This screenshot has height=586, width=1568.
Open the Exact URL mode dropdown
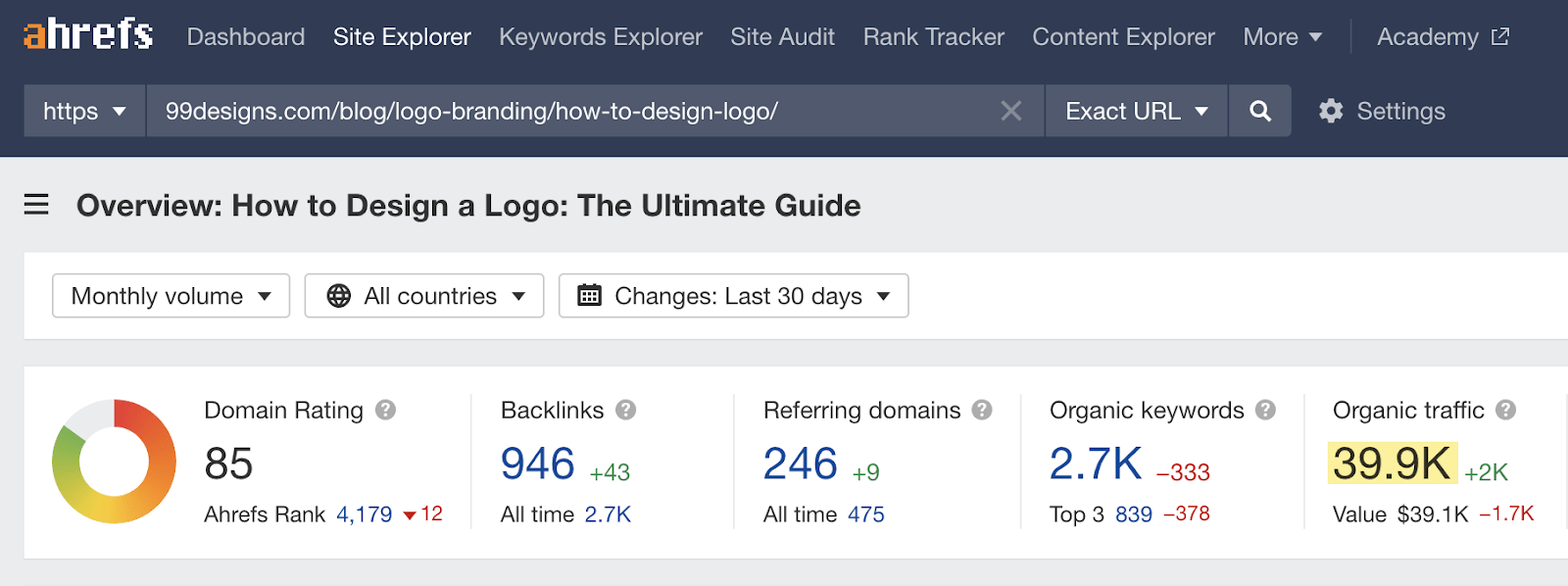coord(1136,111)
